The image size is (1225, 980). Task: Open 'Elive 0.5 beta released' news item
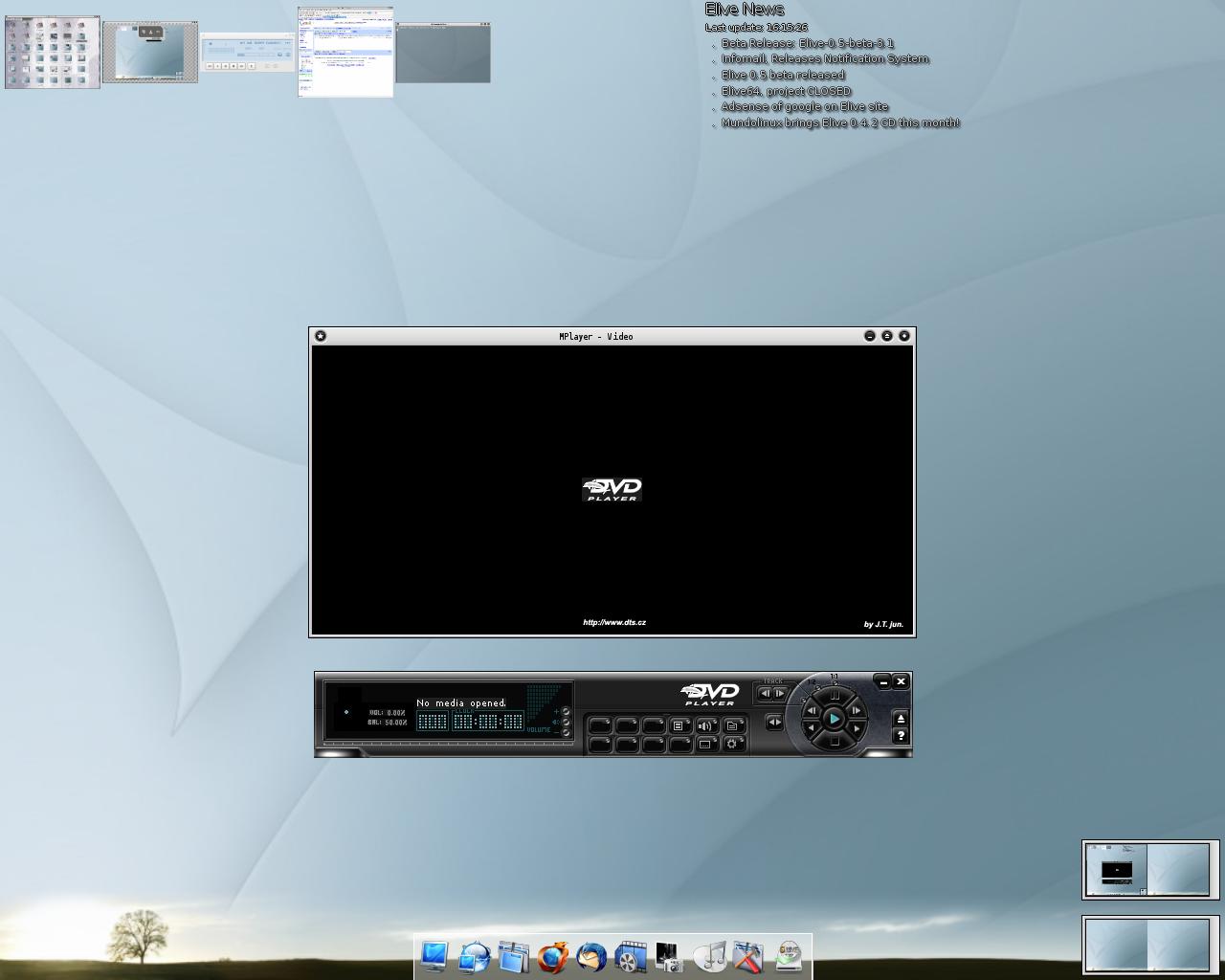783,75
